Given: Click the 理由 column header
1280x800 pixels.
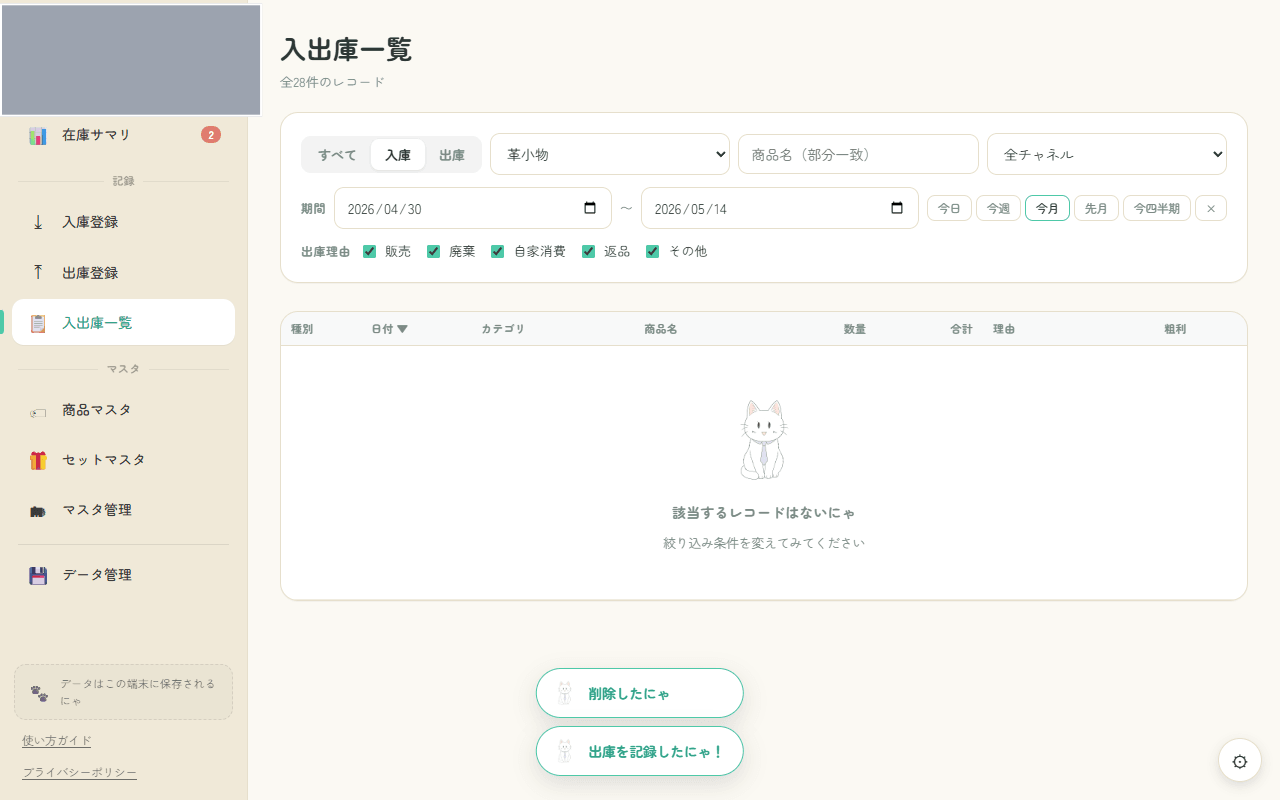Looking at the screenshot, I should (x=1004, y=329).
